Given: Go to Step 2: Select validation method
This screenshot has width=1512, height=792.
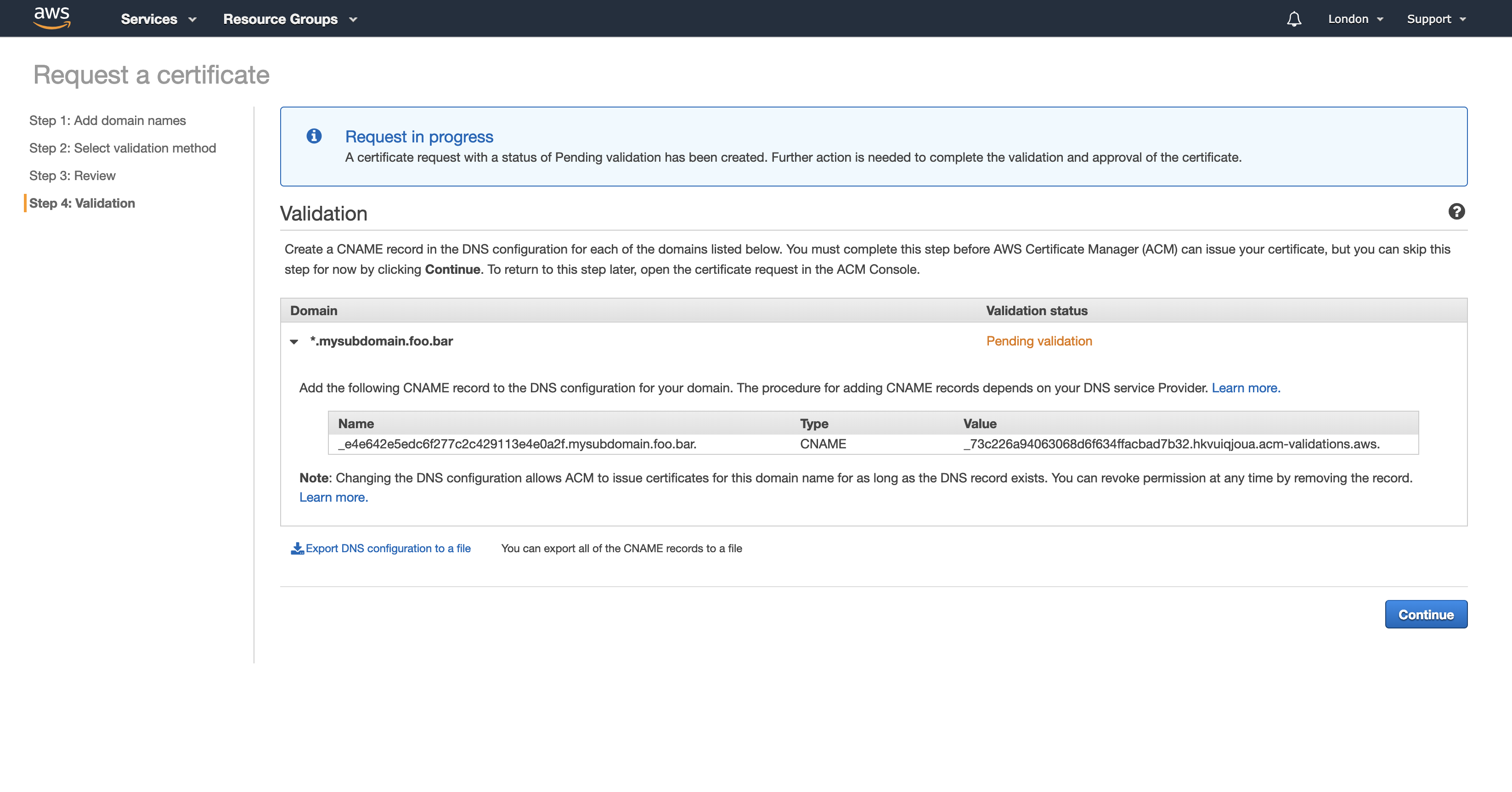Looking at the screenshot, I should click(x=123, y=148).
